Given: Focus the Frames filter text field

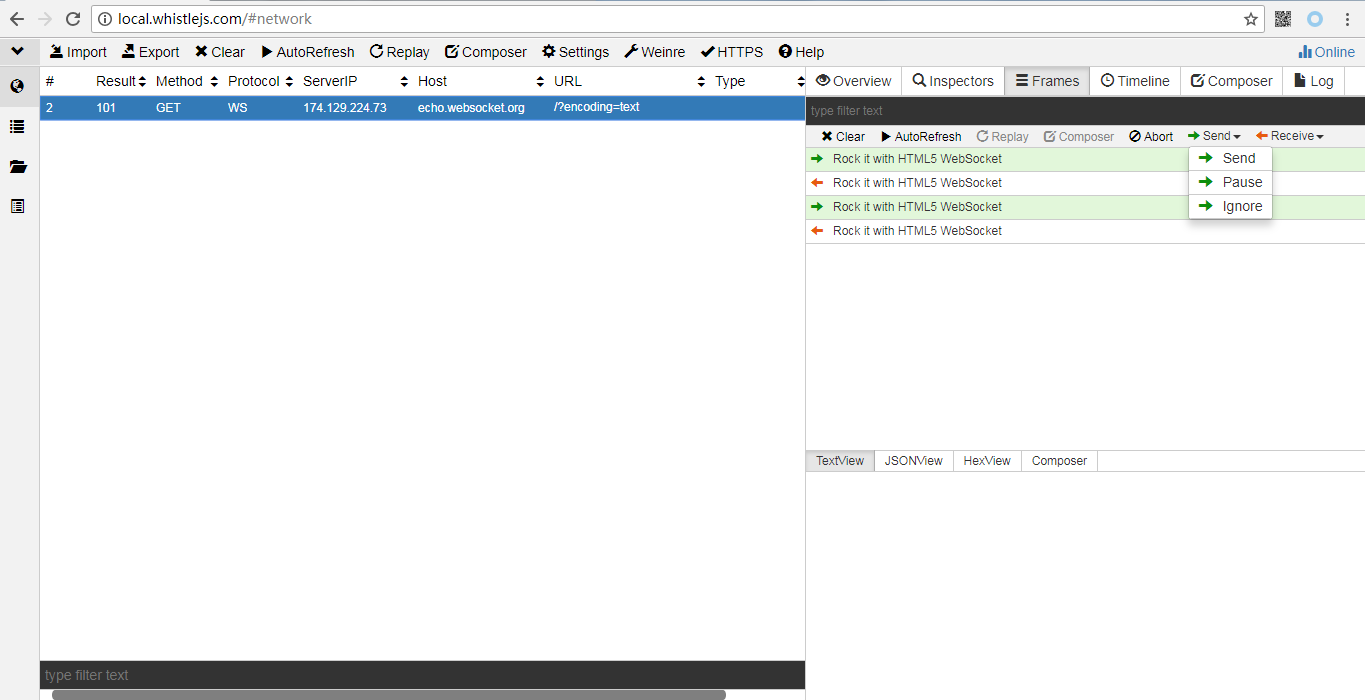Looking at the screenshot, I should (x=1085, y=111).
